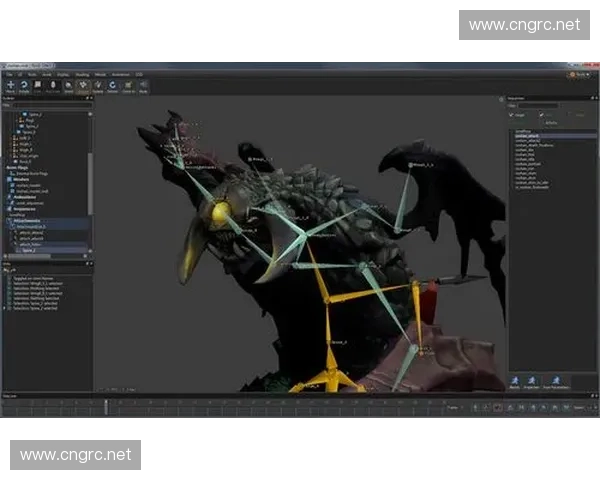Click the Outliner vertical scrollbar
Viewport: 600px width, 480px height.
tap(90, 184)
